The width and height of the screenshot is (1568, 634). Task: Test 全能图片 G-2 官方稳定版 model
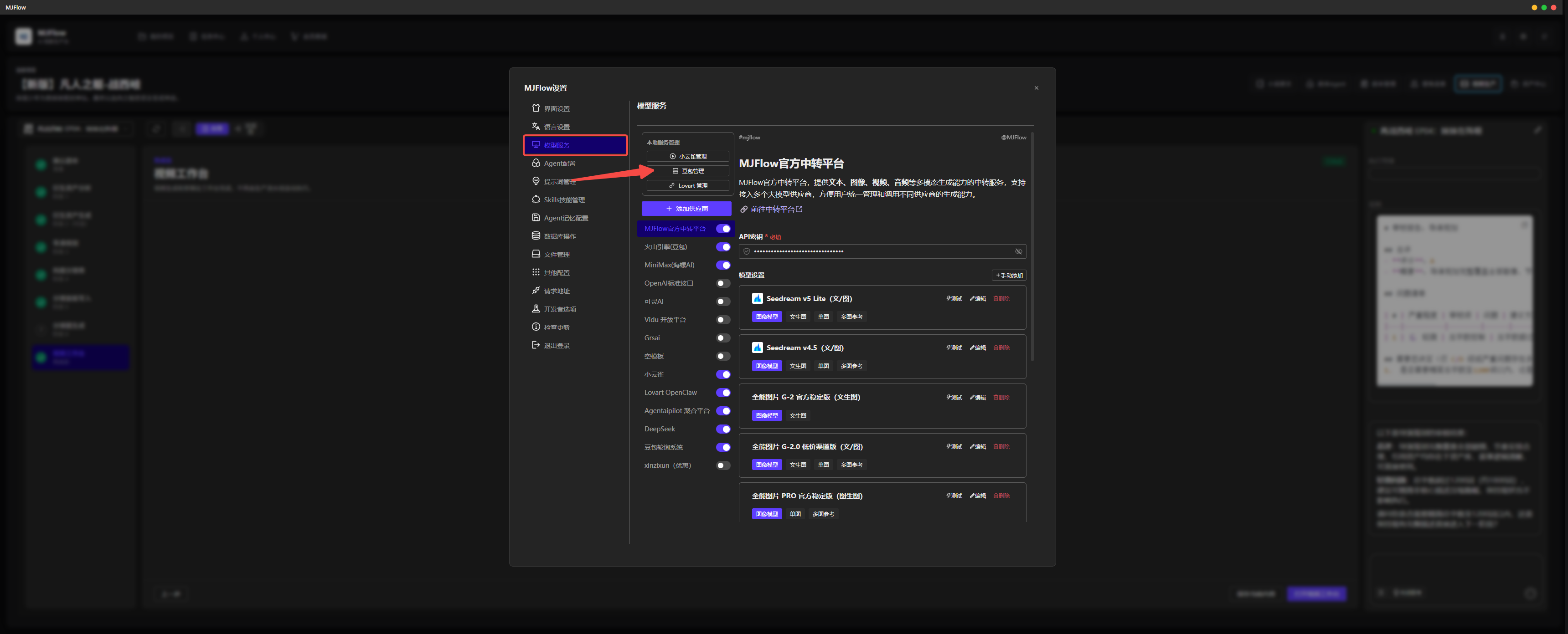tap(954, 397)
